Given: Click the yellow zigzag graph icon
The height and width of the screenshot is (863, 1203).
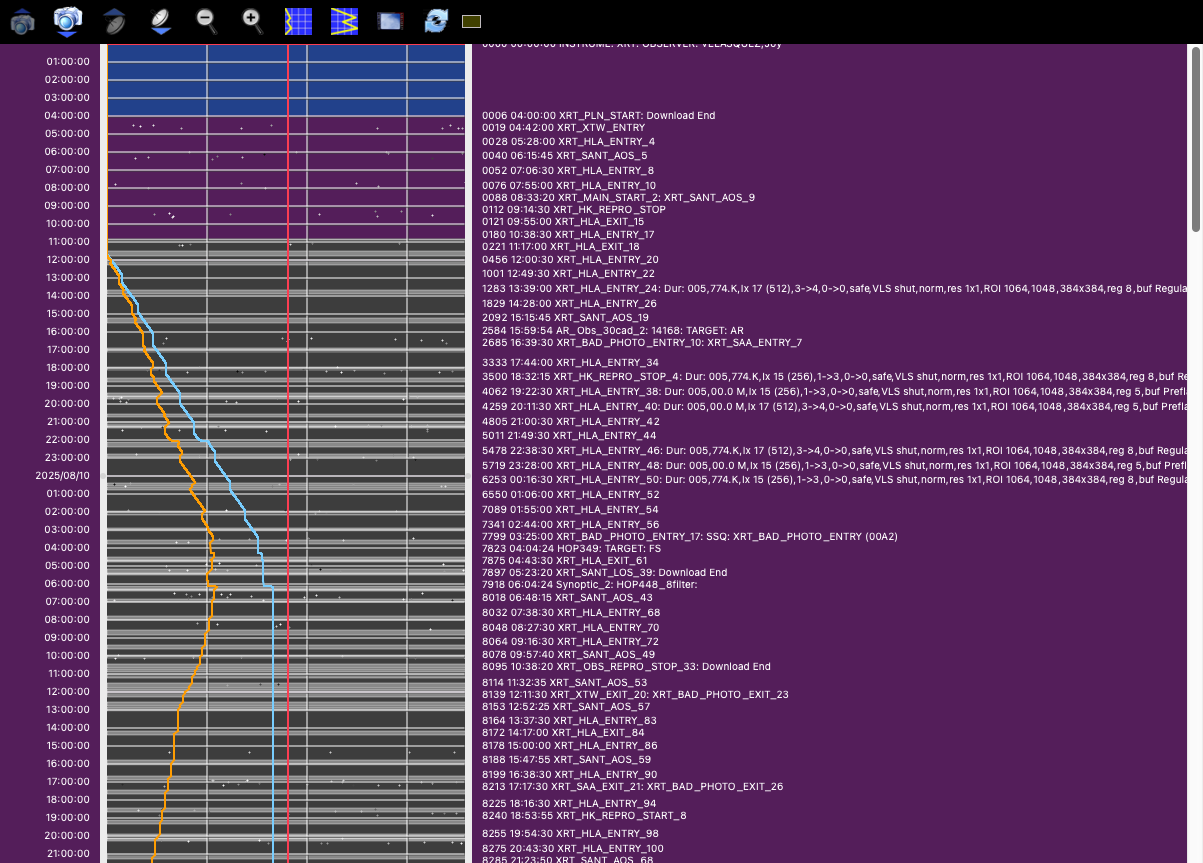Looking at the screenshot, I should pyautogui.click(x=344, y=21).
